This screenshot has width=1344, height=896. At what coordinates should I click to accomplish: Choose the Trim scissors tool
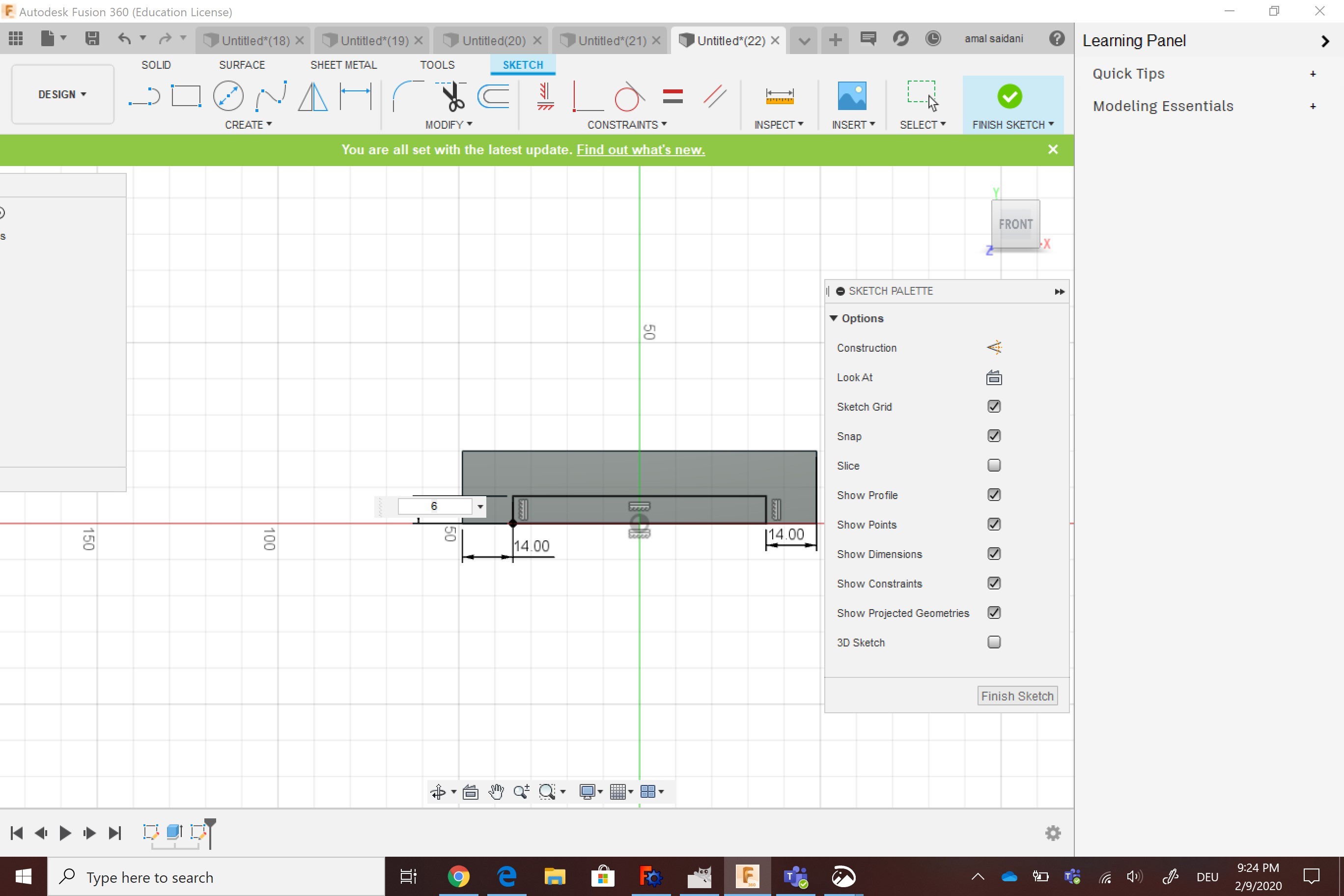click(452, 95)
